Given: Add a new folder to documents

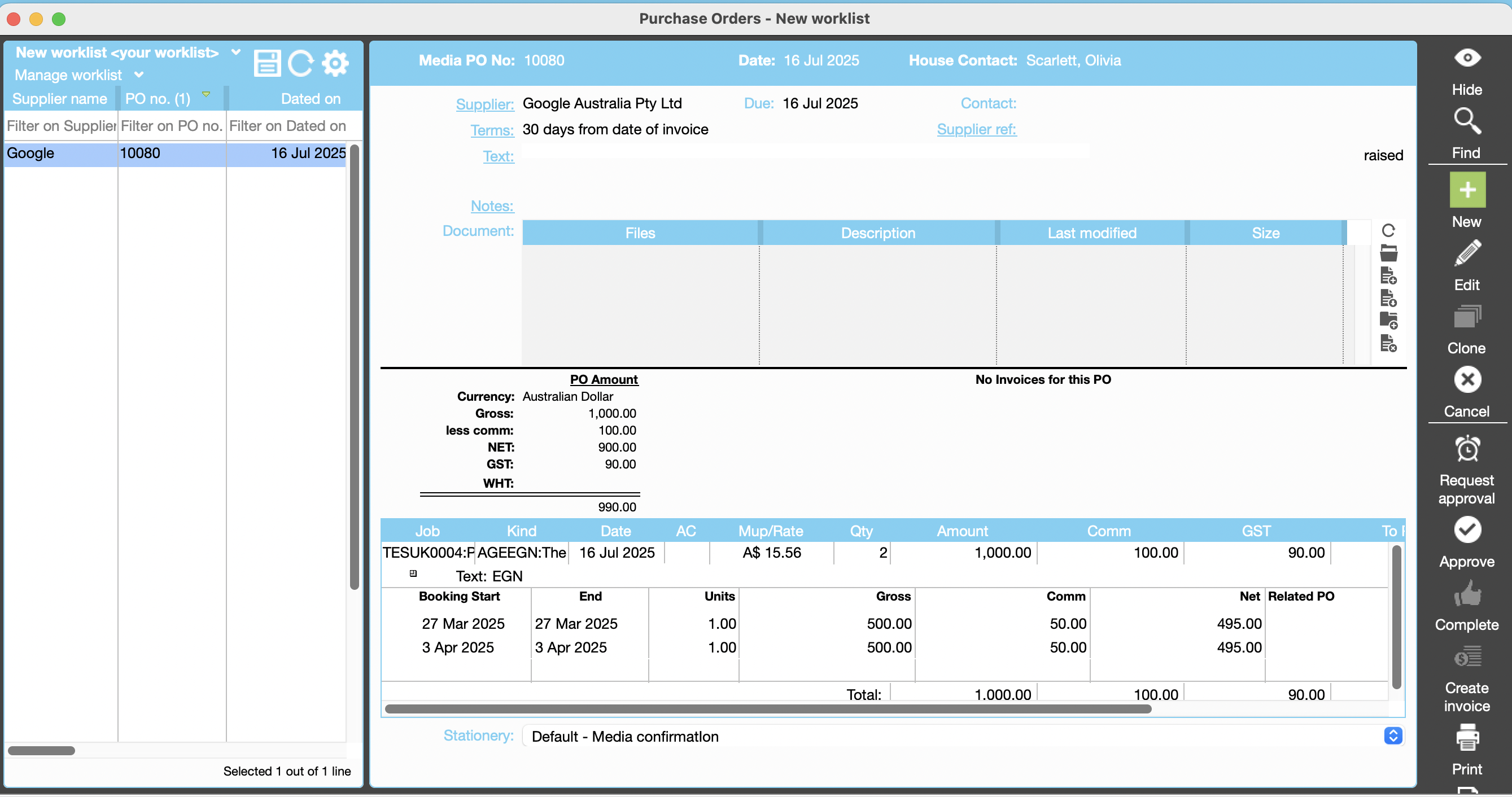Looking at the screenshot, I should click(x=1388, y=321).
